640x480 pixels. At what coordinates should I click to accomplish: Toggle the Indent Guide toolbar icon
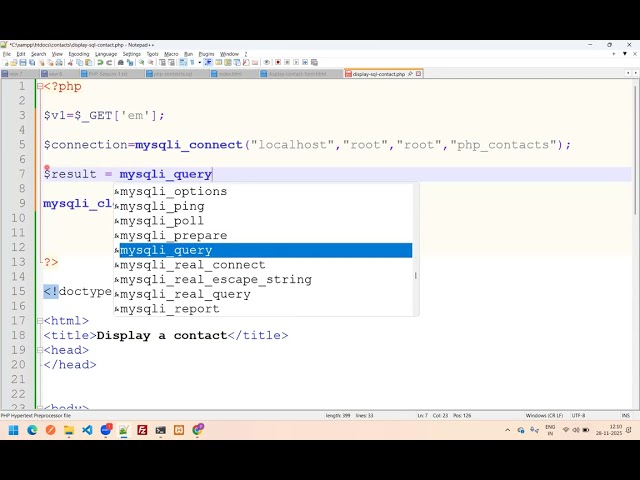tap(208, 62)
